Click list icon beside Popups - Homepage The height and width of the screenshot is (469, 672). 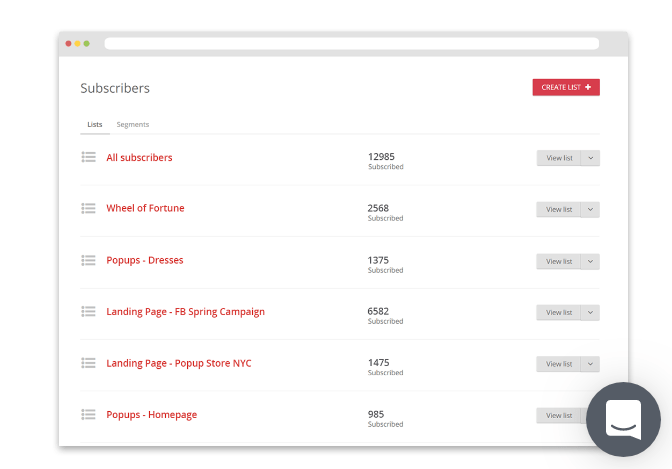(x=88, y=414)
